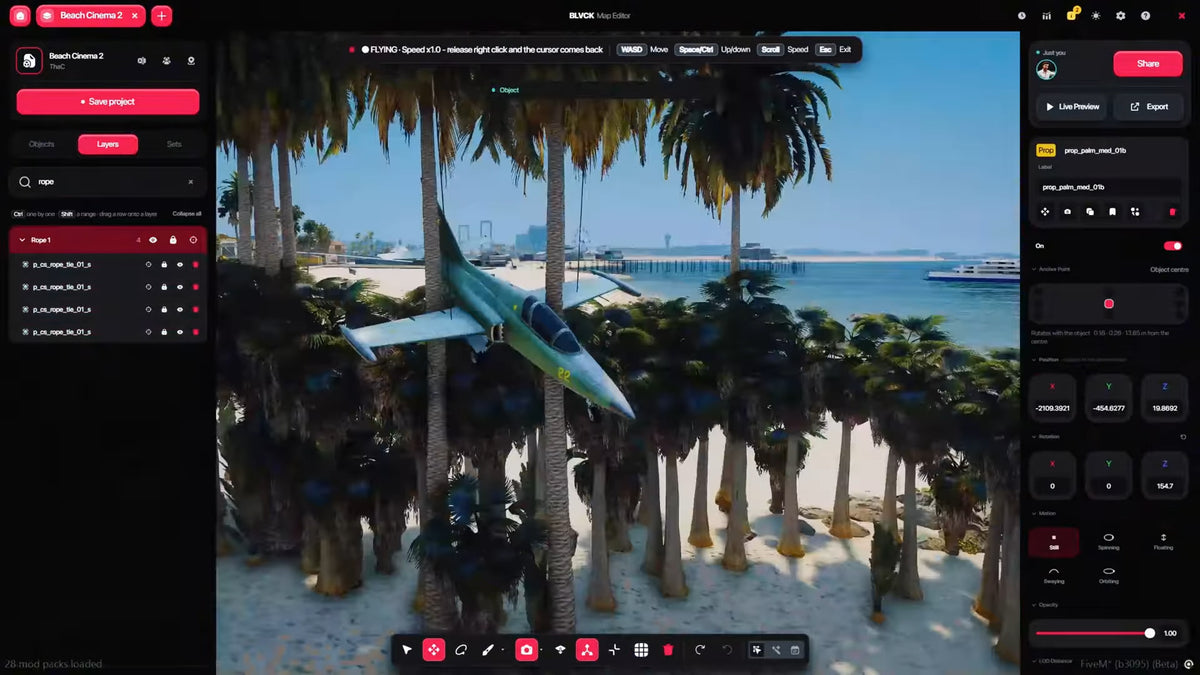Switch to the Objects tab
This screenshot has width=1200, height=675.
coord(42,144)
